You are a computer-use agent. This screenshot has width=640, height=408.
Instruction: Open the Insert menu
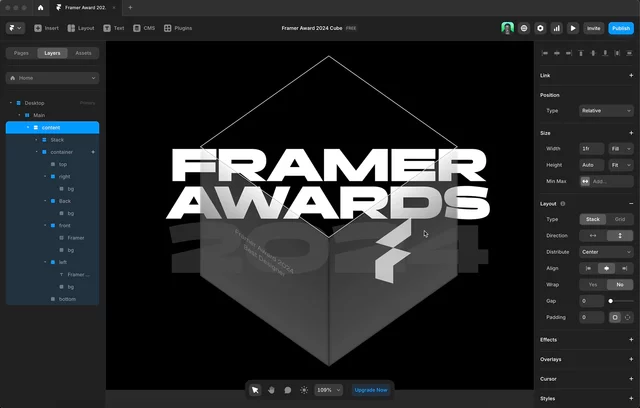click(x=47, y=28)
